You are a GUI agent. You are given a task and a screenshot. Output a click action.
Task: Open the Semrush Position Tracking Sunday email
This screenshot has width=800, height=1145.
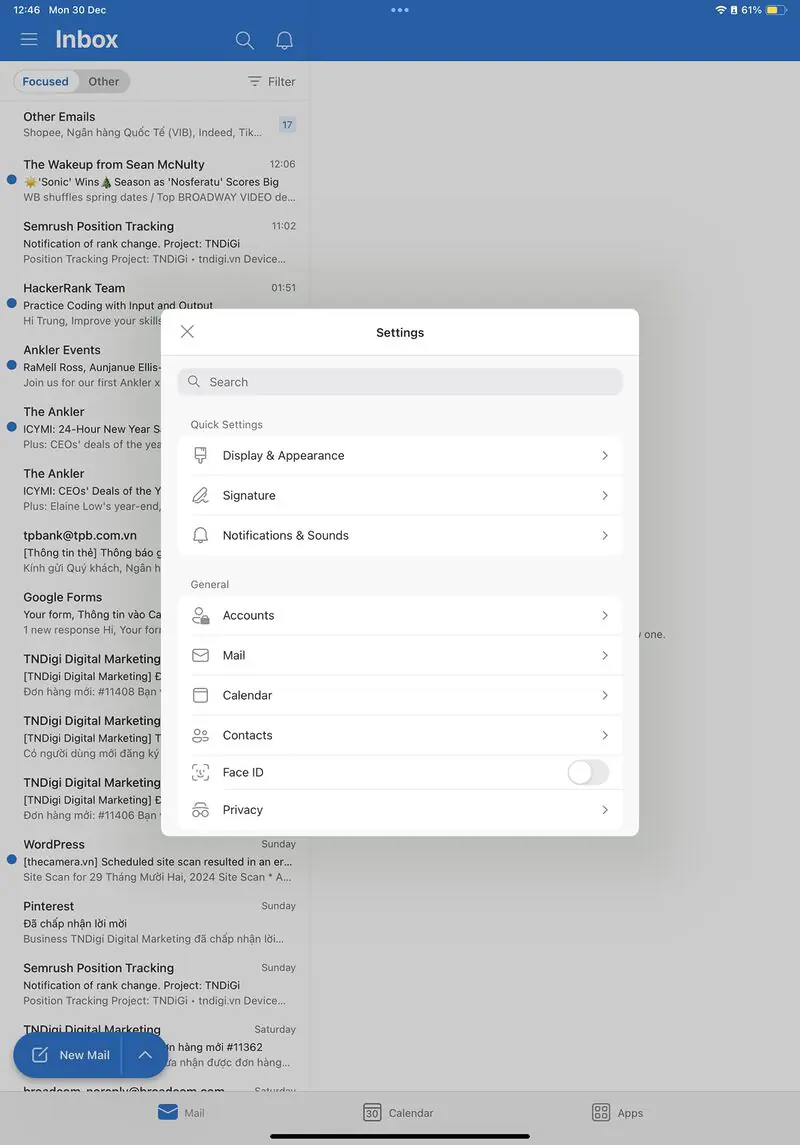click(x=154, y=984)
